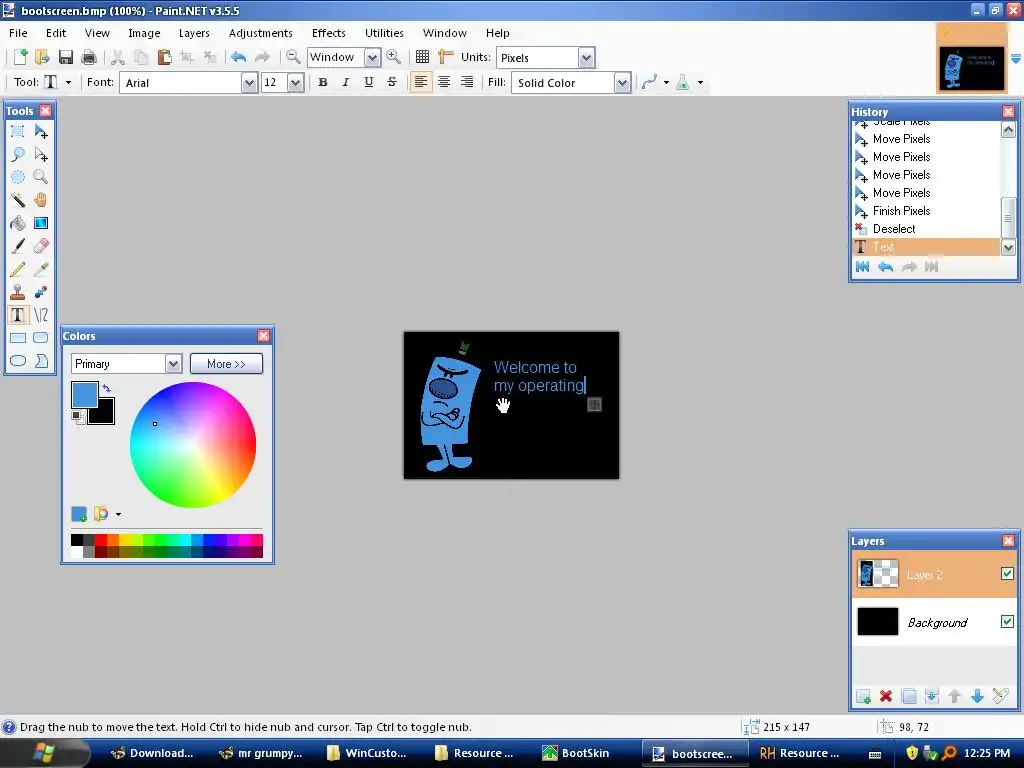Select the Pan hand tool
1024x768 pixels.
[40, 200]
